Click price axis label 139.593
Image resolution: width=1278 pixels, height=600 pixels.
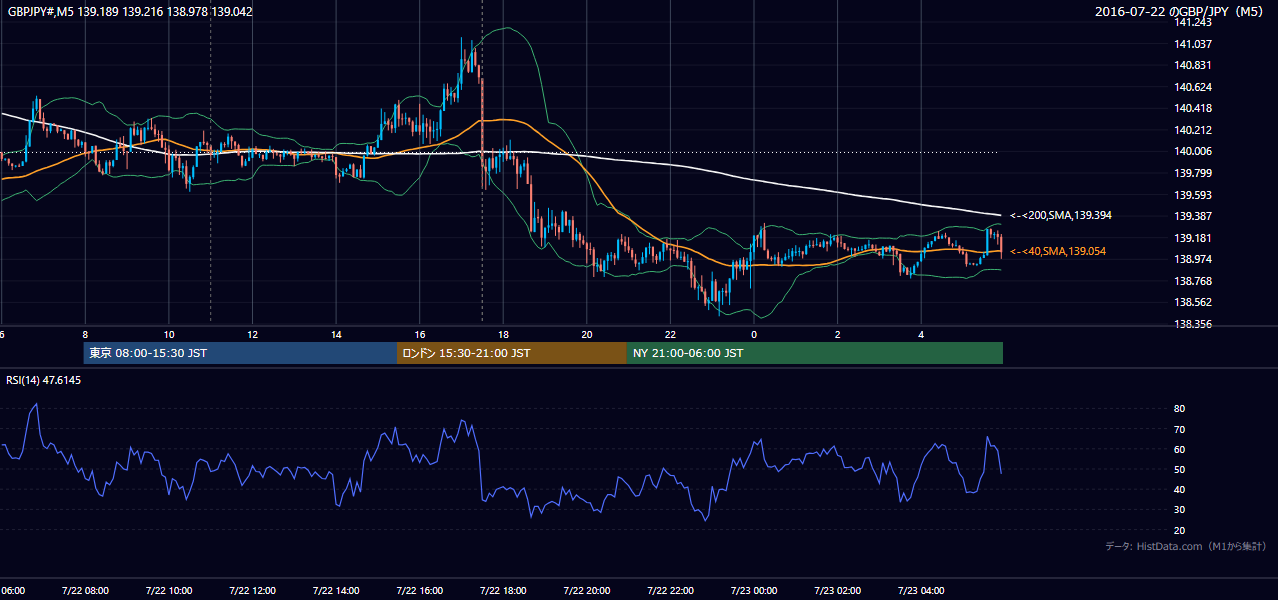pos(1193,195)
